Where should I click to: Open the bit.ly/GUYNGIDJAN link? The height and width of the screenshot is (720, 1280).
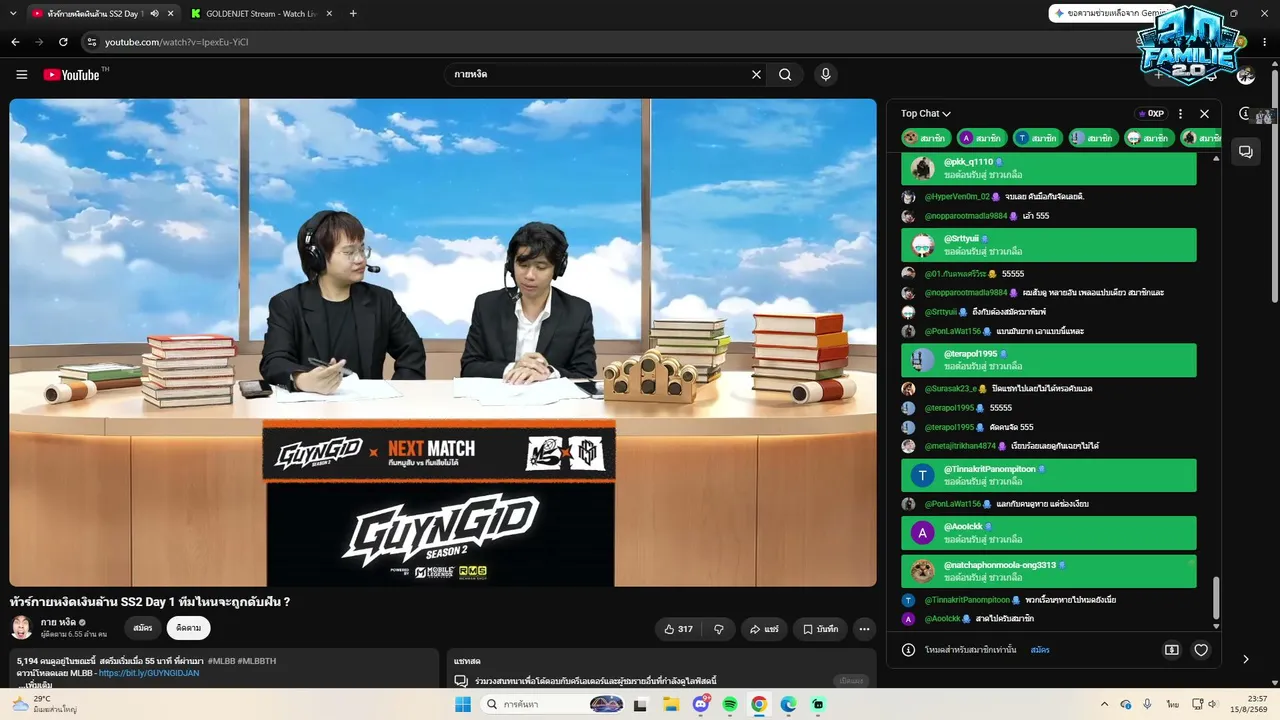149,673
